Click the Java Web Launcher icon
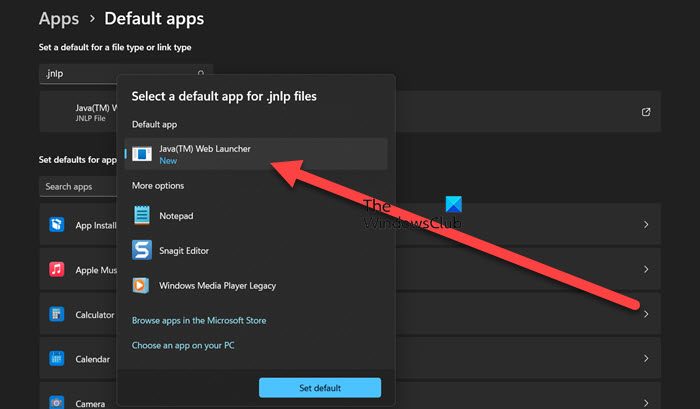This screenshot has width=700, height=409. pyautogui.click(x=142, y=154)
